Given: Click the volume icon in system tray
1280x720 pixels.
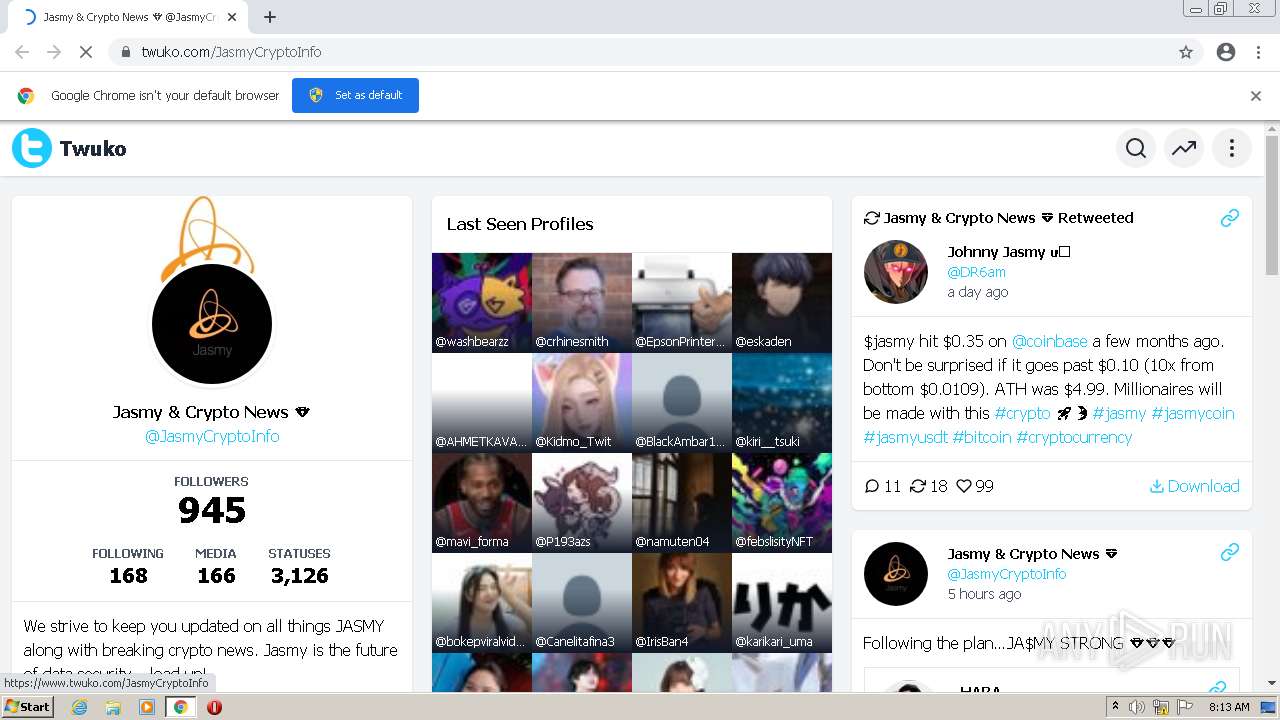Looking at the screenshot, I should tap(1137, 707).
